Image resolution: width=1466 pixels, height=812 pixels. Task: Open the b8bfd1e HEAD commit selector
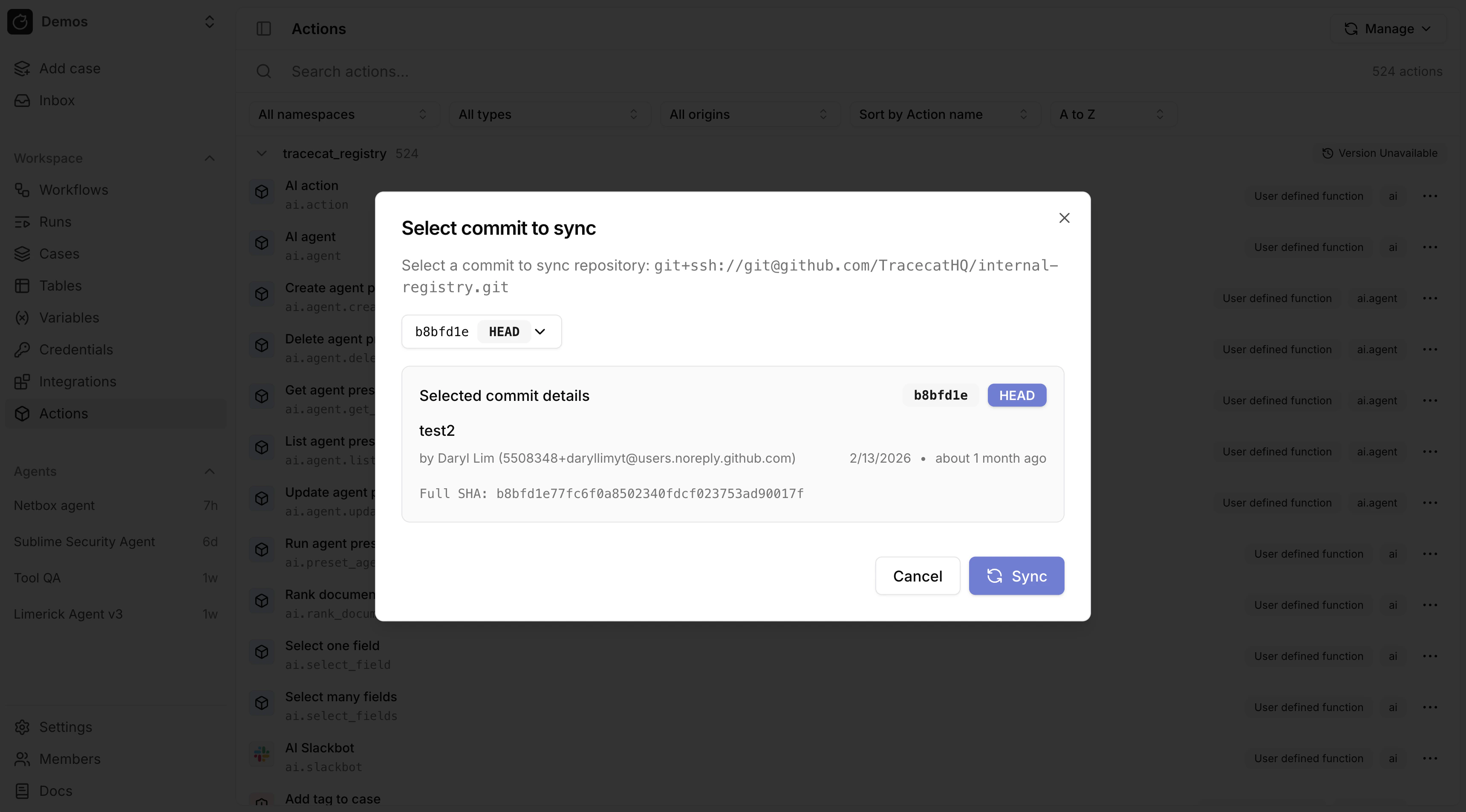[481, 331]
